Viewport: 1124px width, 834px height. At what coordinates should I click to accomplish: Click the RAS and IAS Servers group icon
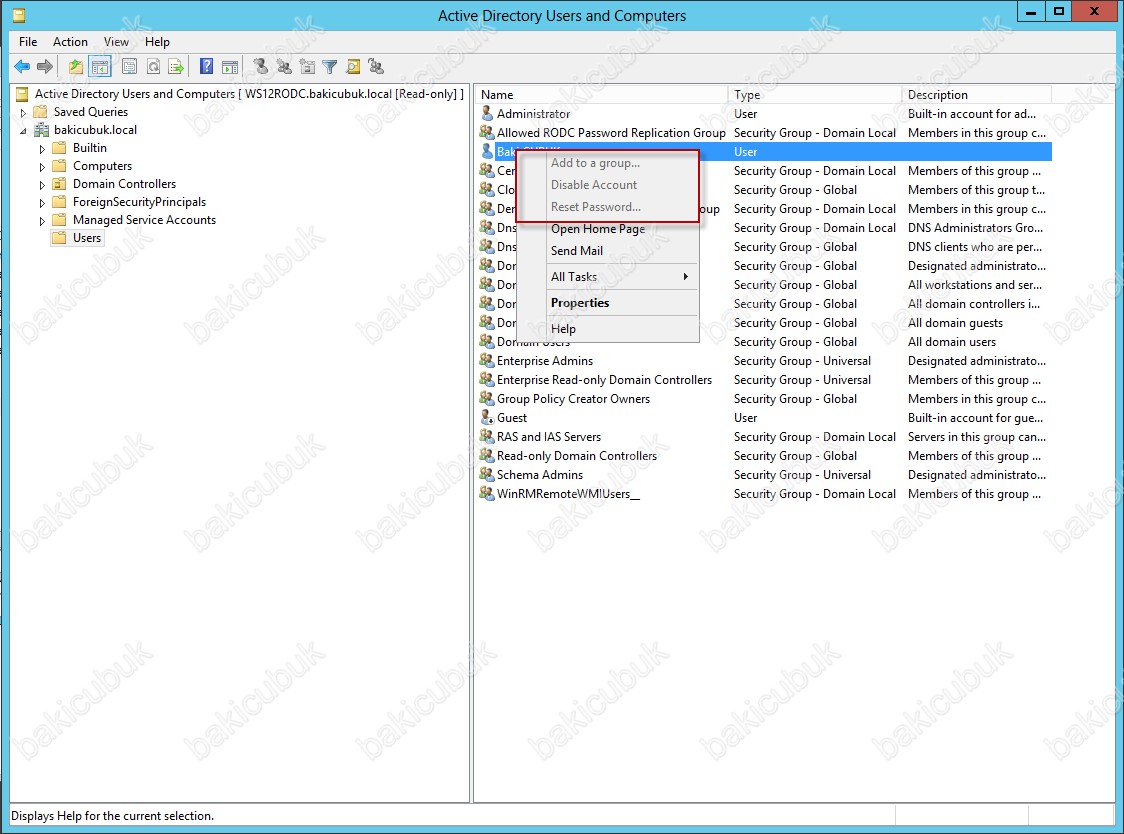point(487,436)
